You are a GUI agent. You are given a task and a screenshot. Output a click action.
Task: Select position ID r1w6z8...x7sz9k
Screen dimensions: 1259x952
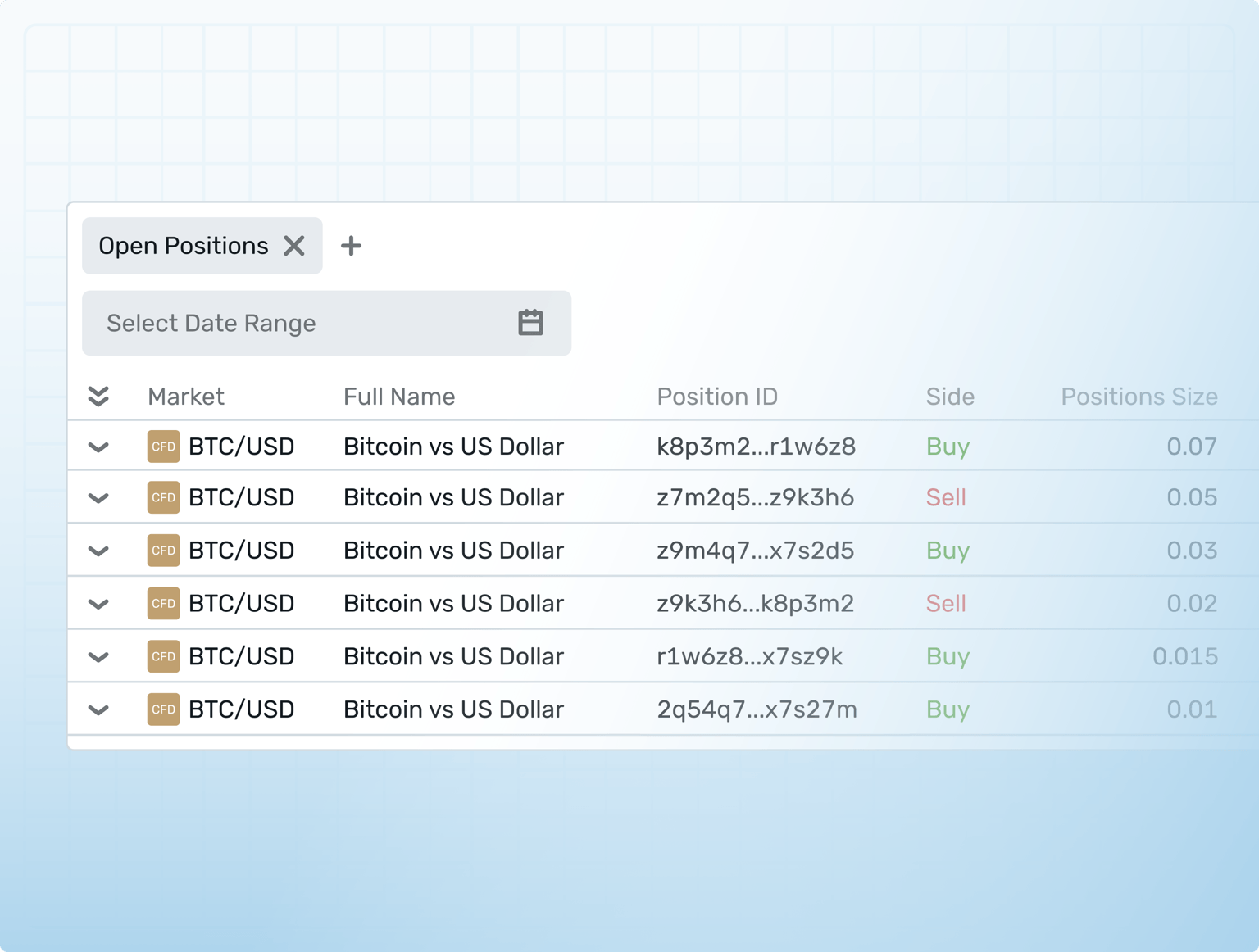750,656
